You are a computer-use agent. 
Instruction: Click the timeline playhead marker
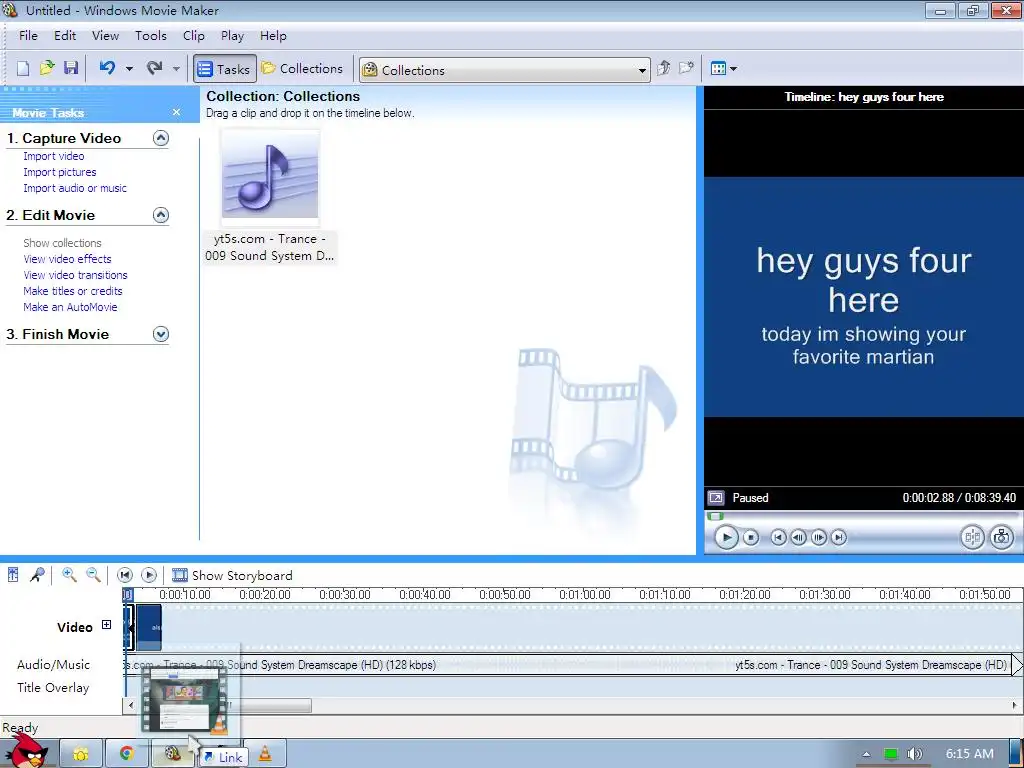[x=128, y=594]
